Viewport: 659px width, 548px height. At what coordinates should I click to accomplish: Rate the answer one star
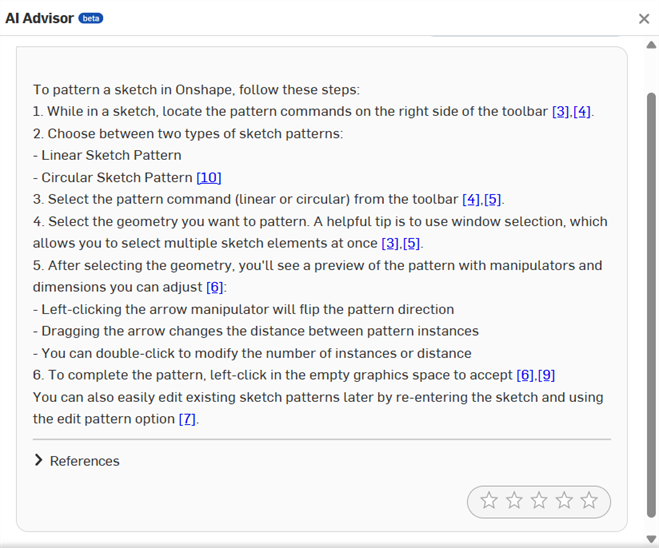tap(489, 501)
